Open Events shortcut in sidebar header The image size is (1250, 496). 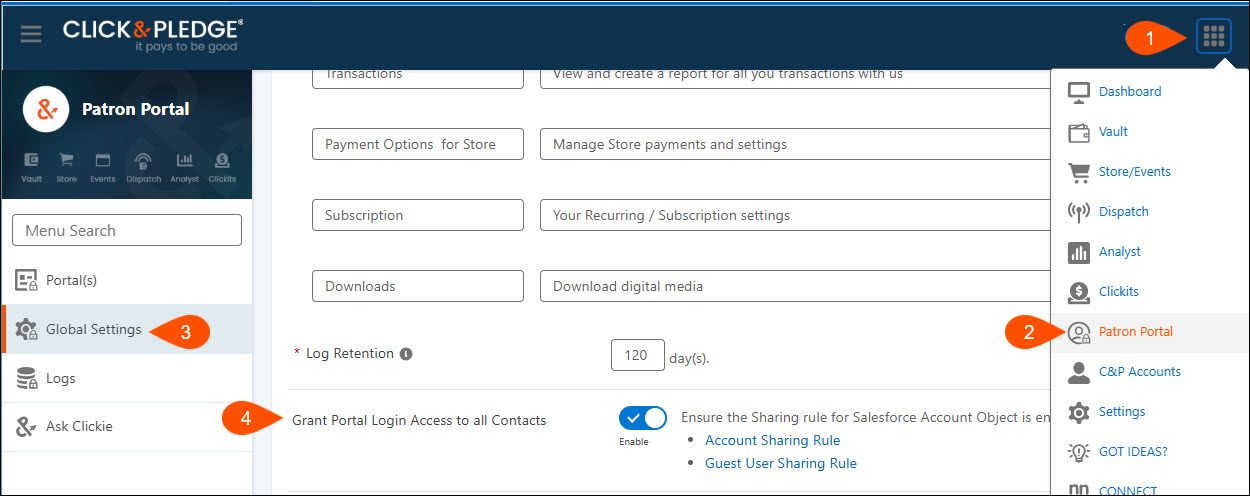click(x=102, y=168)
